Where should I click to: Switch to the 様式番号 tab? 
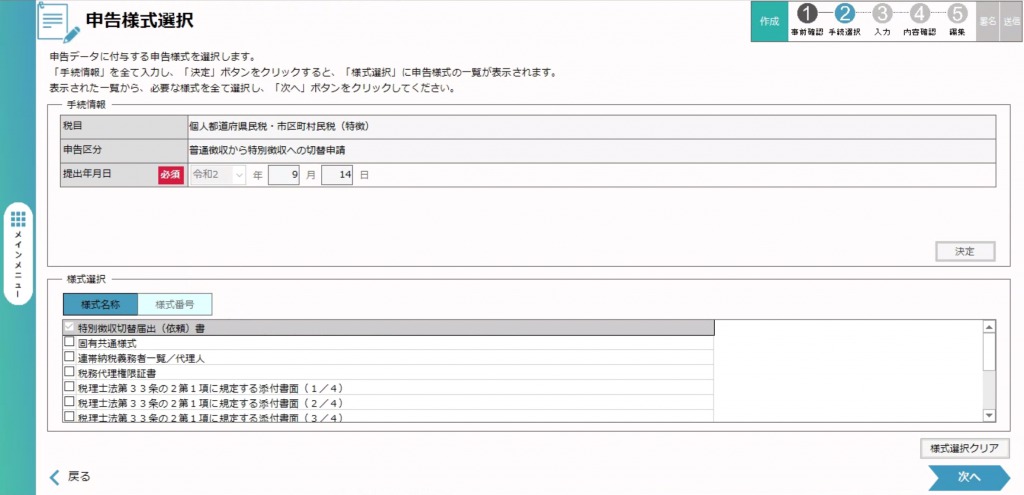[175, 305]
